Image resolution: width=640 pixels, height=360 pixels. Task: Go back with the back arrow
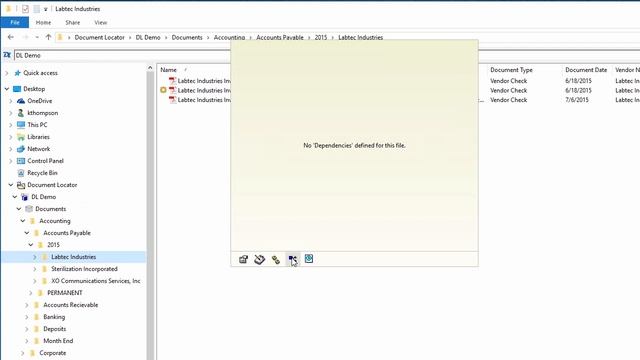coord(11,37)
